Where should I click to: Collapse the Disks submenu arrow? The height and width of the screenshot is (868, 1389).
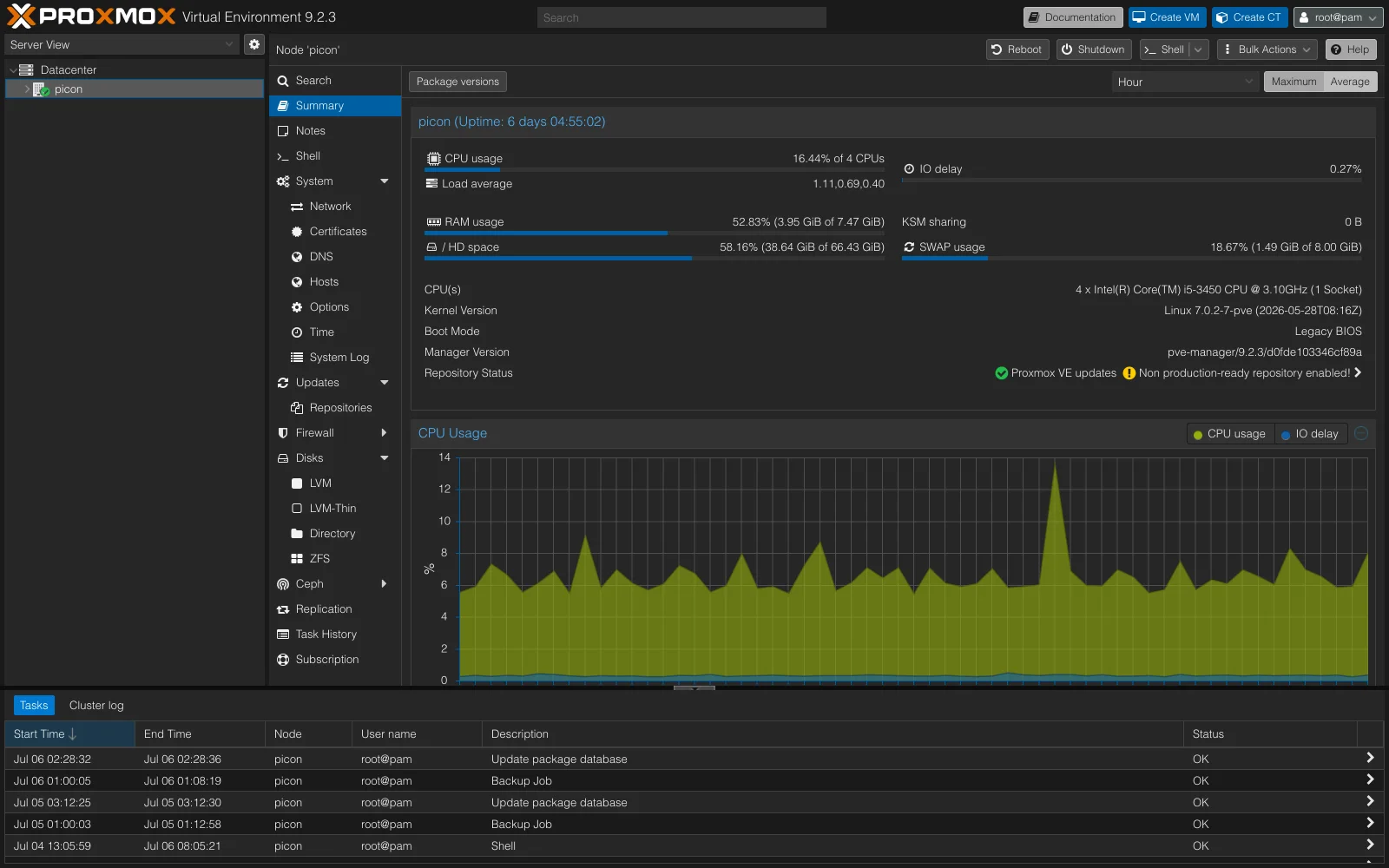tap(385, 458)
